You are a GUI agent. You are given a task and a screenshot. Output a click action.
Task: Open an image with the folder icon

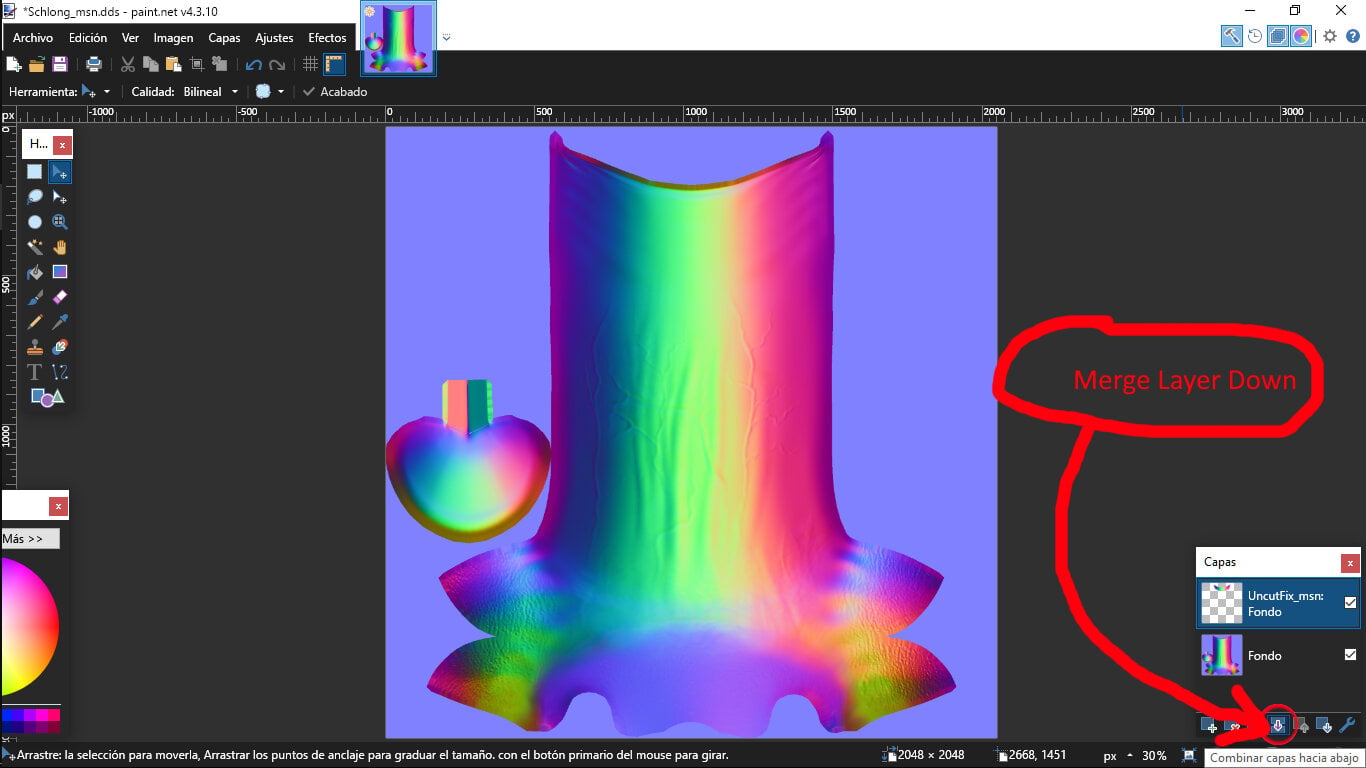point(37,64)
